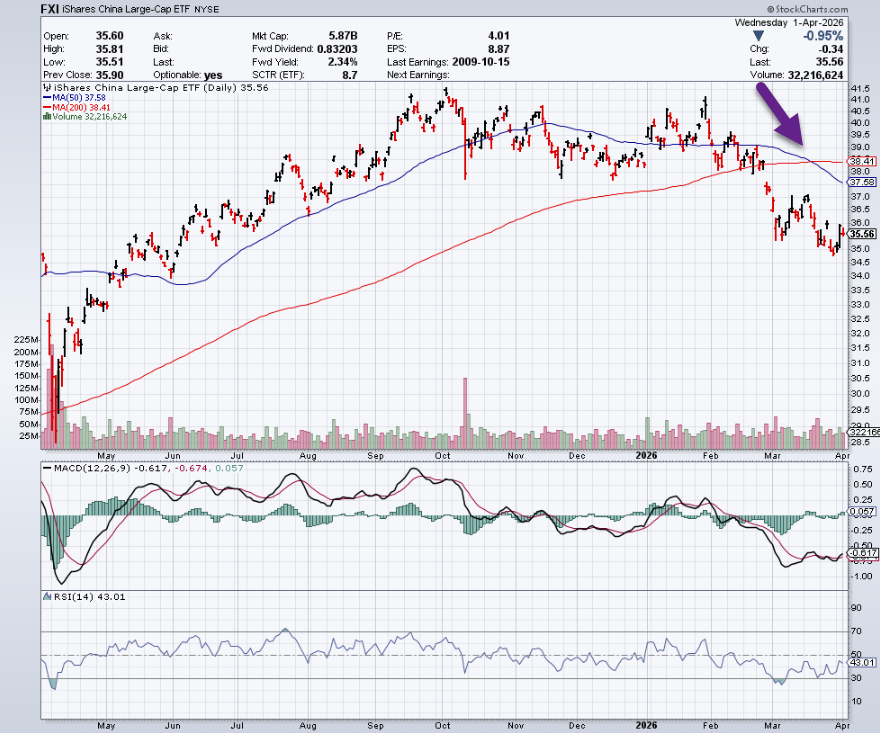Click the 43.01 RSI value tag
Viewport: 880px width, 733px height.
tap(861, 662)
